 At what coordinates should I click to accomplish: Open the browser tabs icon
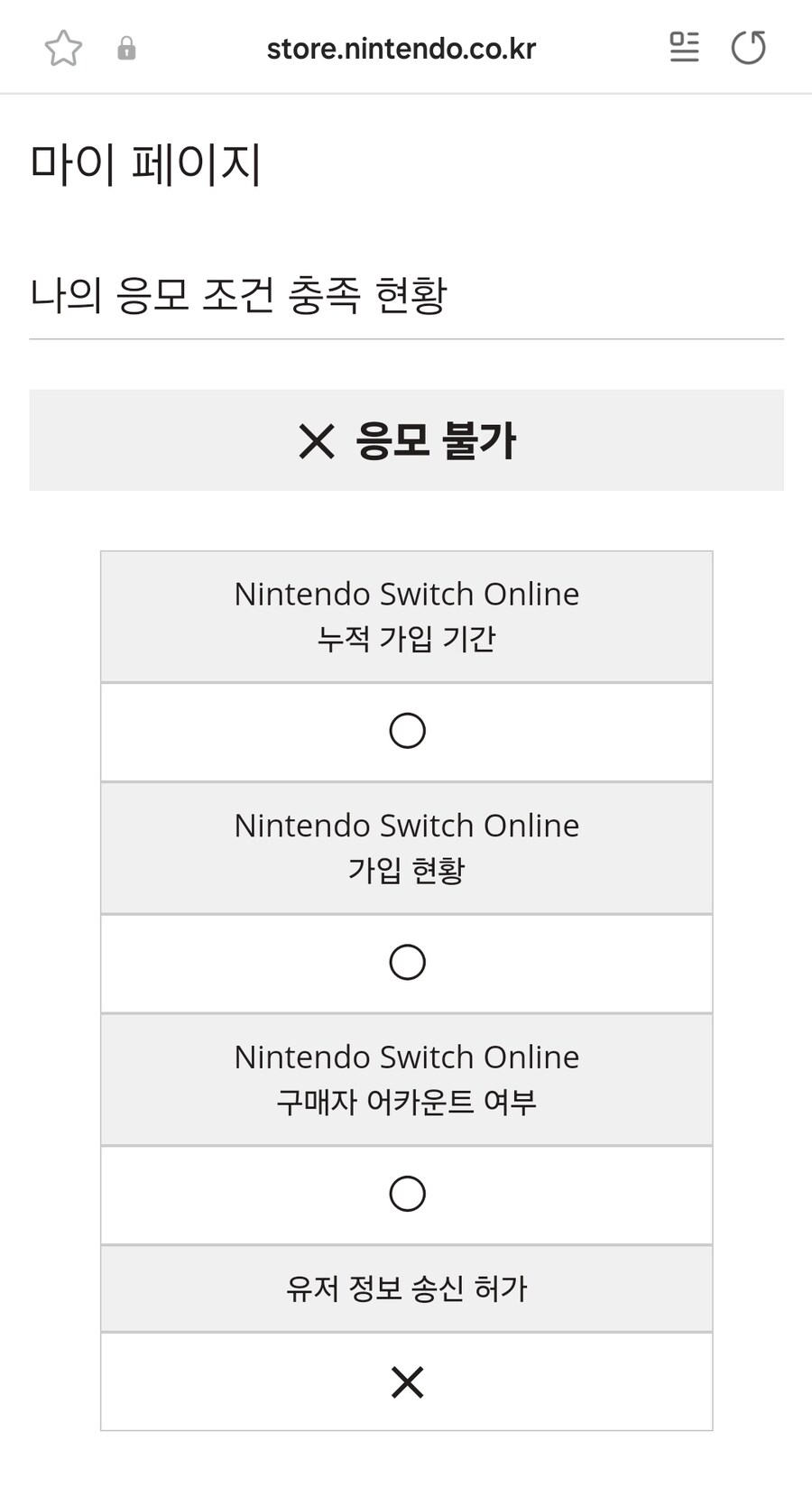(684, 48)
